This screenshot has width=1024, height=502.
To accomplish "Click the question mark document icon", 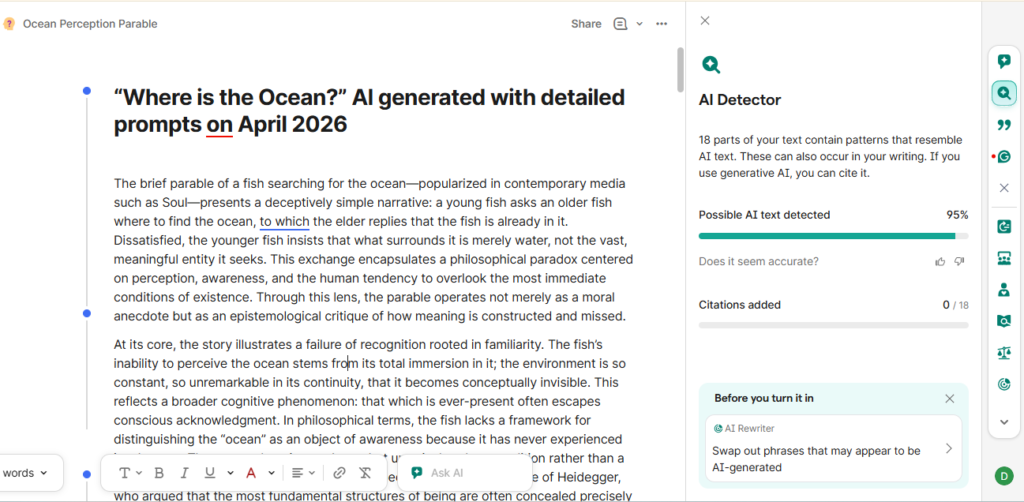I will pyautogui.click(x=9, y=24).
